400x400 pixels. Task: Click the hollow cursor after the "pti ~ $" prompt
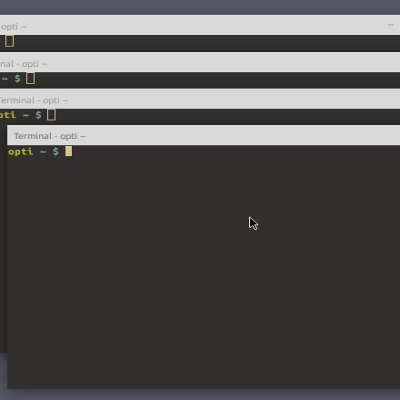coord(51,115)
